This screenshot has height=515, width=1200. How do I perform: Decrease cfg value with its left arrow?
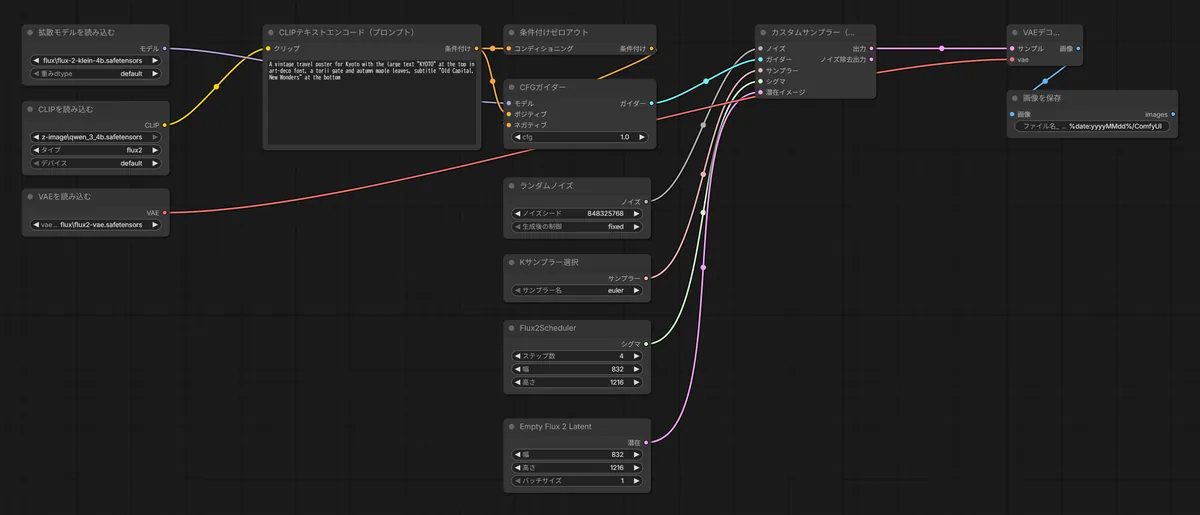coord(518,137)
